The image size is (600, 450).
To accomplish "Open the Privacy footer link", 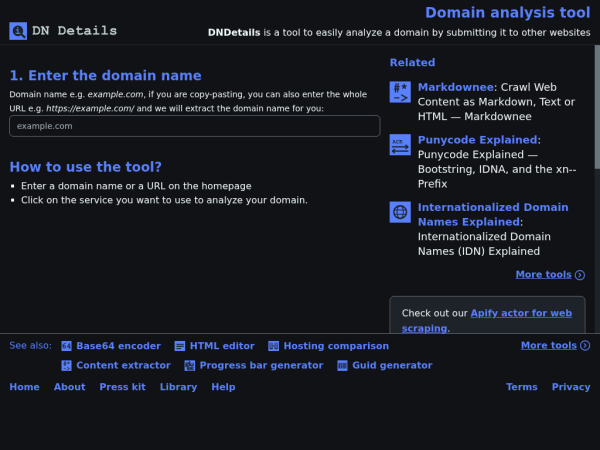I will pos(571,387).
